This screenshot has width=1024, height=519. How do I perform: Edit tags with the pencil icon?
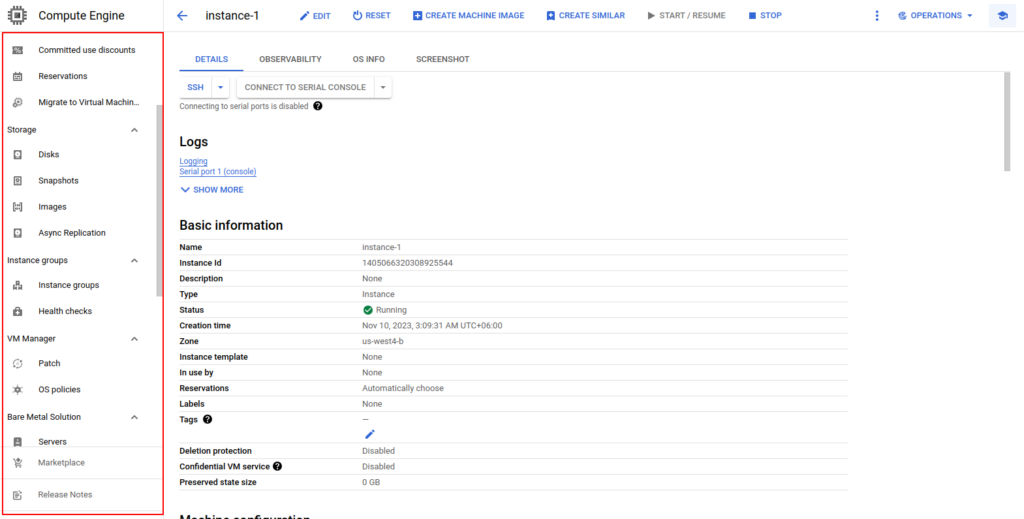pos(370,434)
